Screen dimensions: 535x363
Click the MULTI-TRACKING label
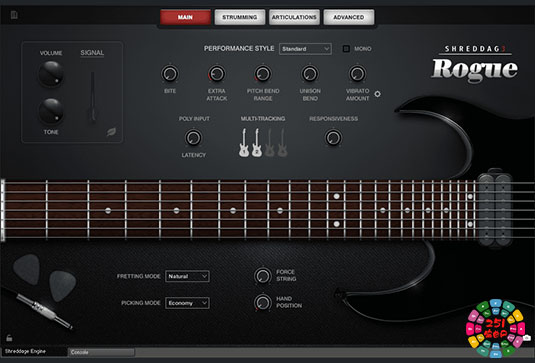(263, 119)
